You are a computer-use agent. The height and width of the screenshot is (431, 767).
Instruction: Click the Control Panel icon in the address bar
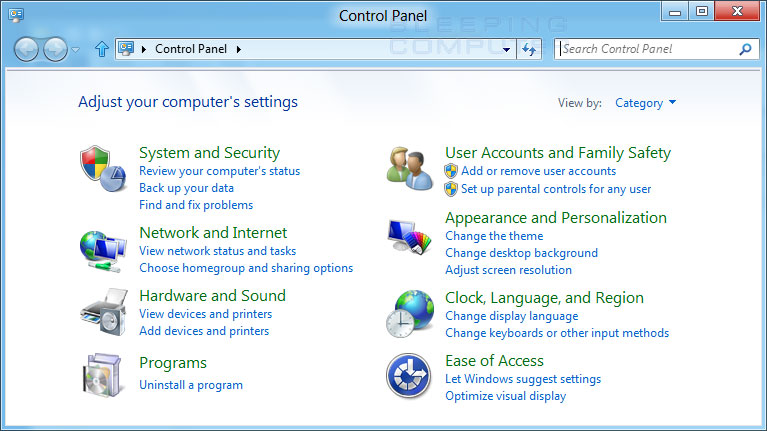coord(126,48)
